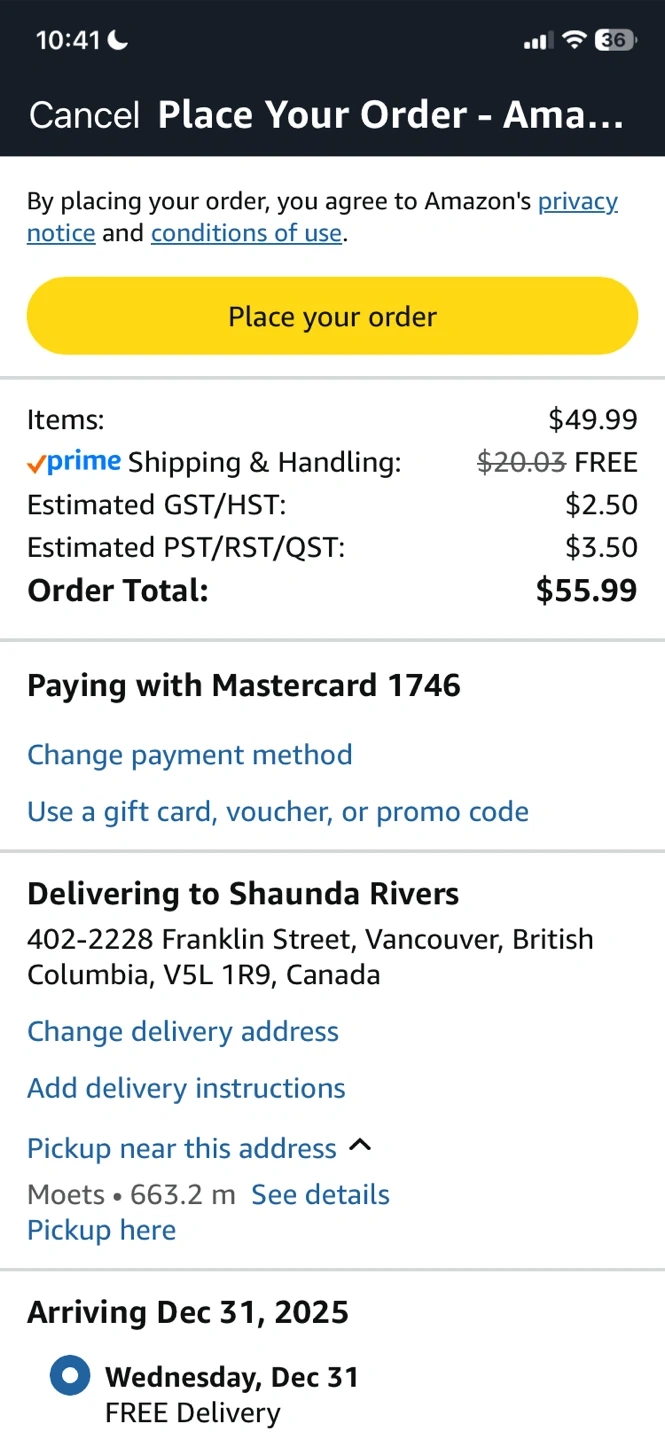Open Amazon's privacy notice link

point(577,201)
